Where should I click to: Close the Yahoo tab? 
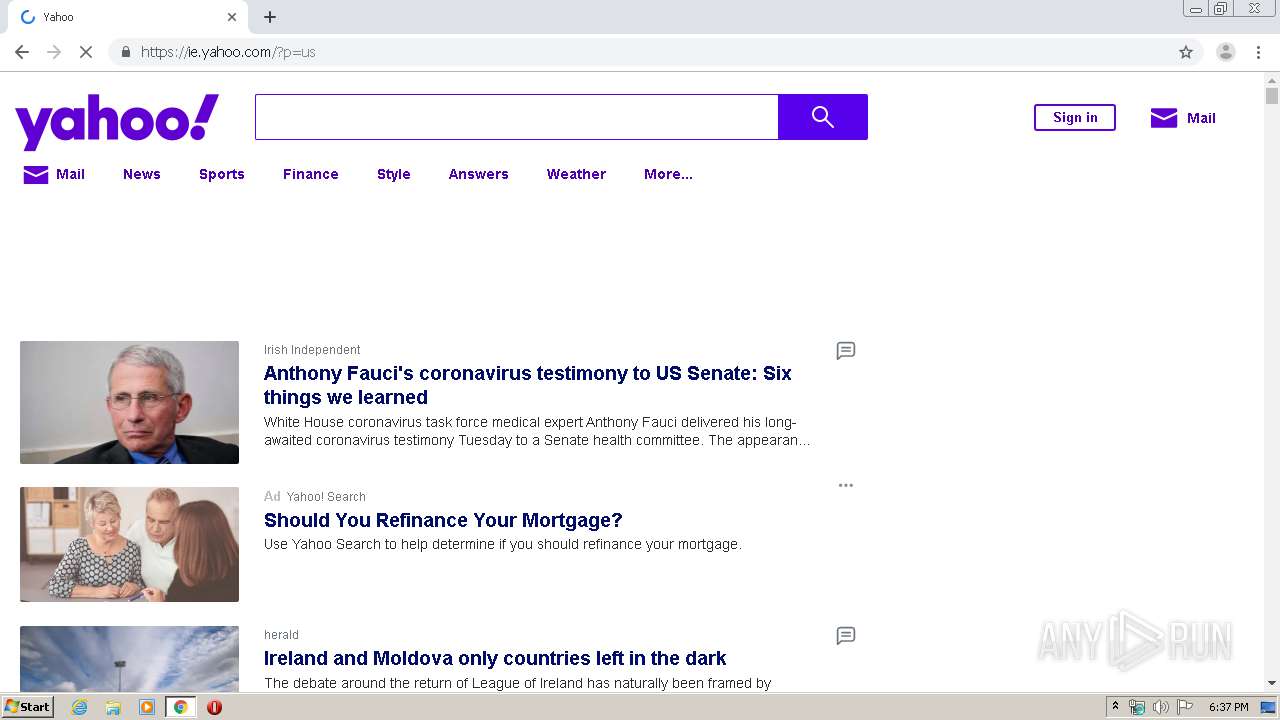coord(232,17)
